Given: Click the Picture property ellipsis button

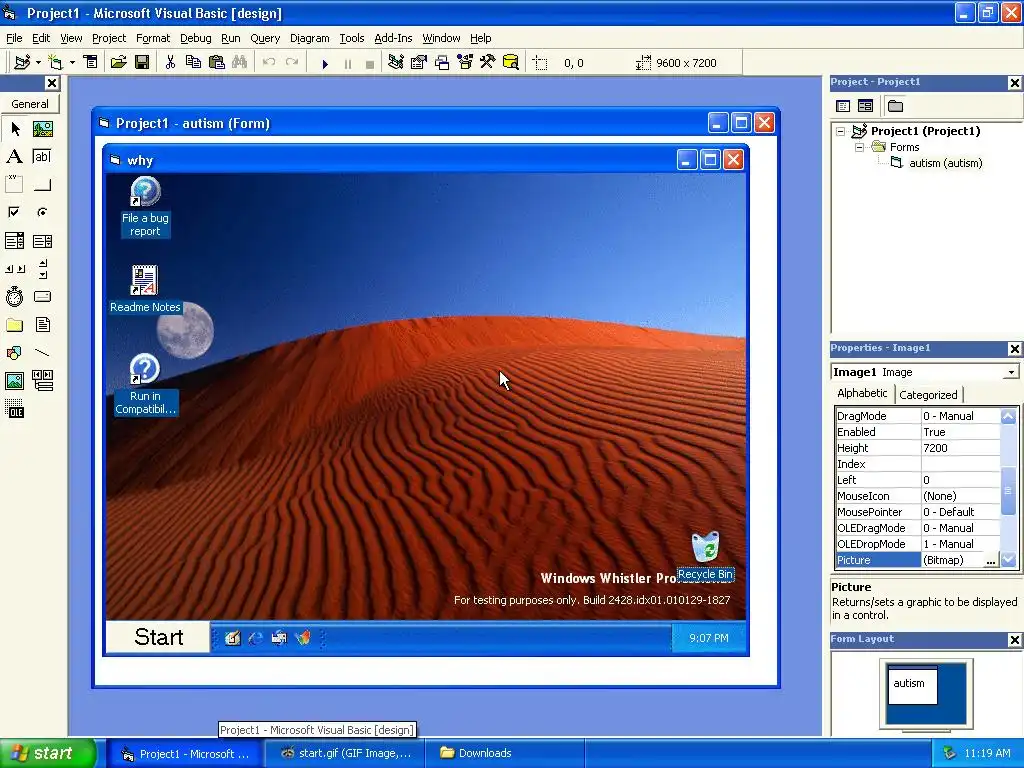Looking at the screenshot, I should click(x=991, y=560).
